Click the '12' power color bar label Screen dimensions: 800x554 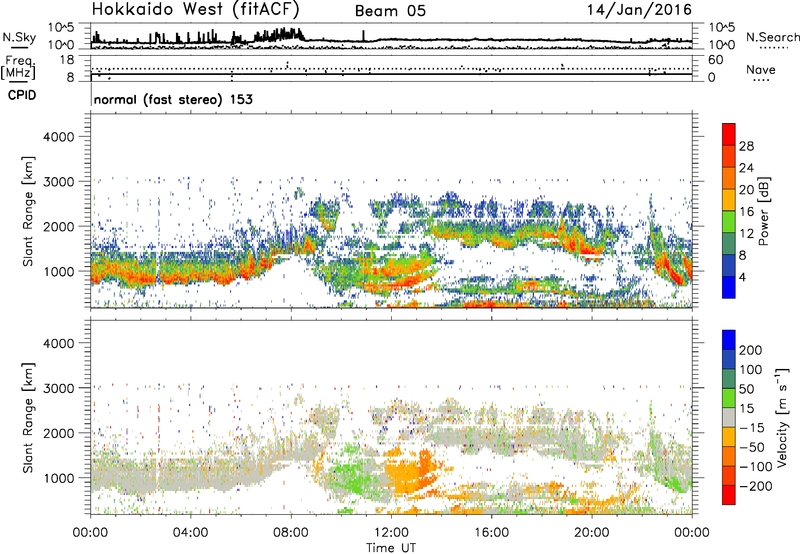(x=746, y=234)
